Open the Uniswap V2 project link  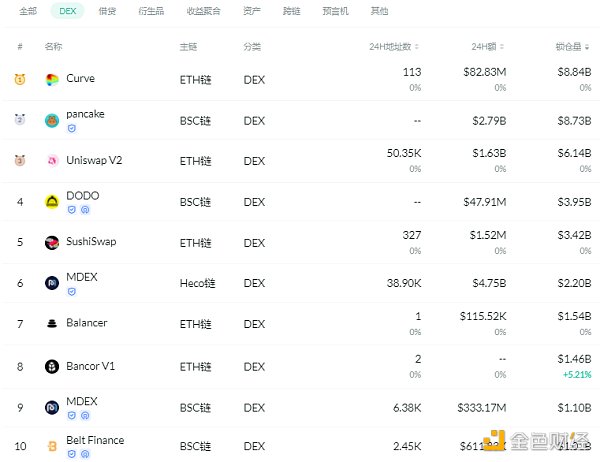tap(94, 160)
